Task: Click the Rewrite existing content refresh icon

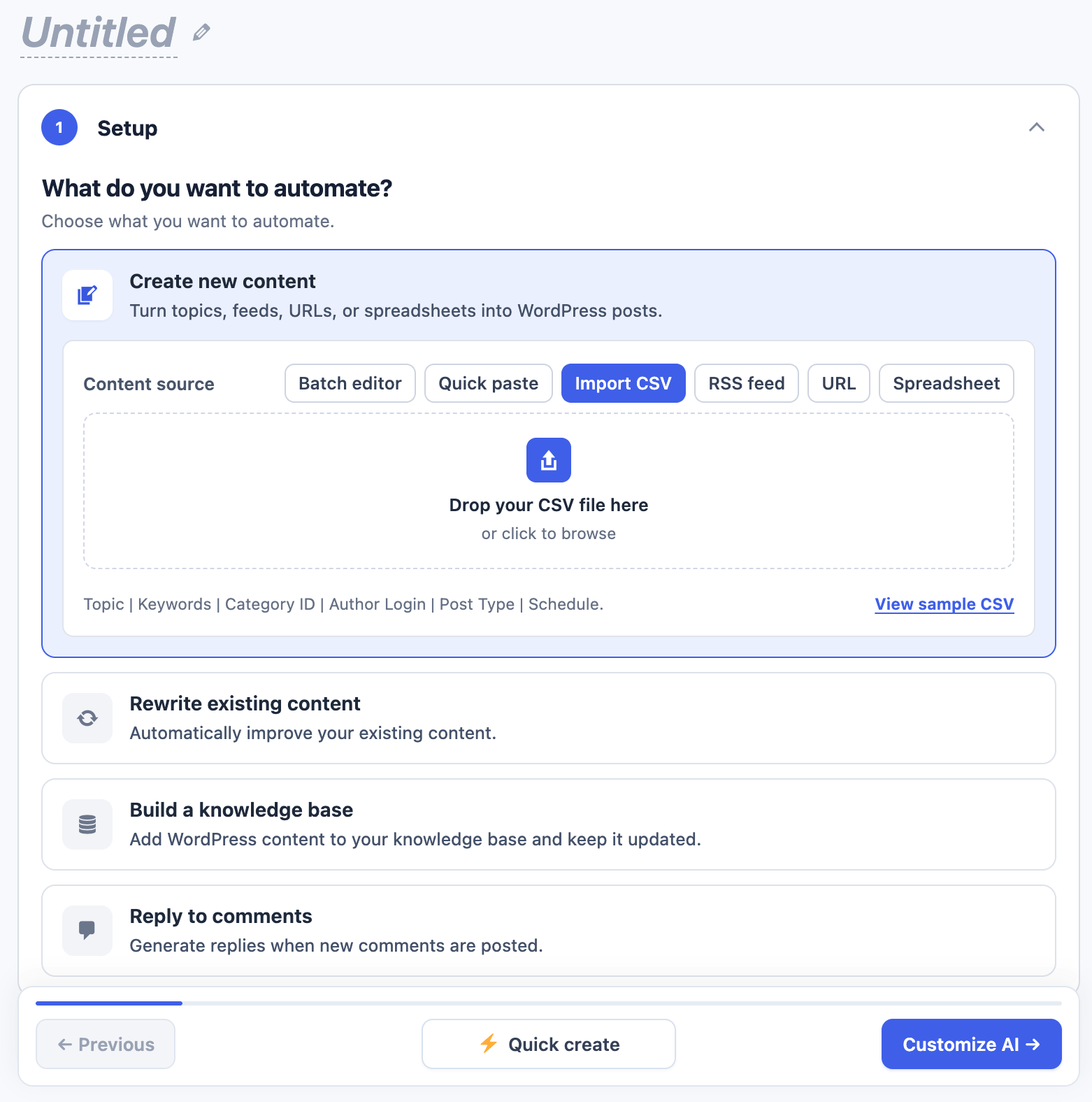Action: click(x=87, y=718)
